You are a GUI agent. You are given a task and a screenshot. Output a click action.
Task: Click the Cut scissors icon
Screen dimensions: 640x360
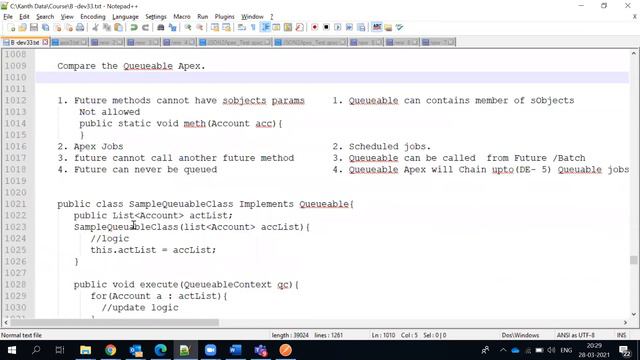[95, 27]
